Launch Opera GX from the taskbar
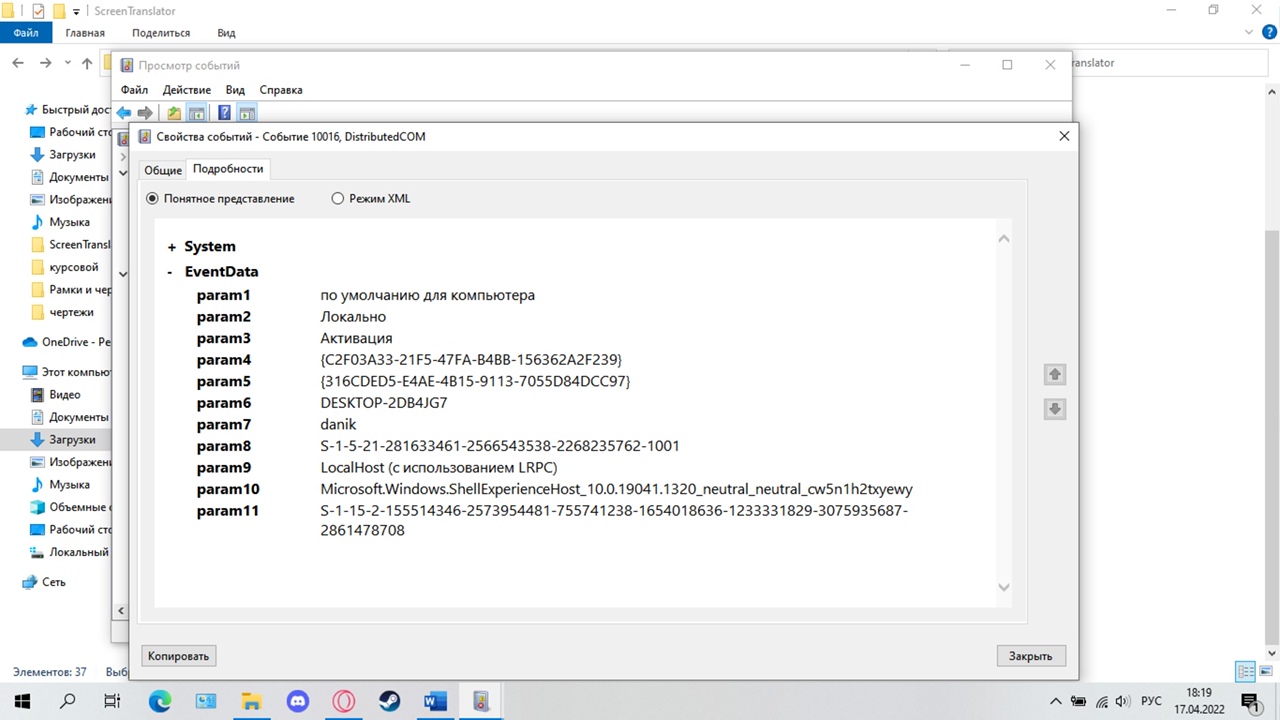 pos(343,700)
